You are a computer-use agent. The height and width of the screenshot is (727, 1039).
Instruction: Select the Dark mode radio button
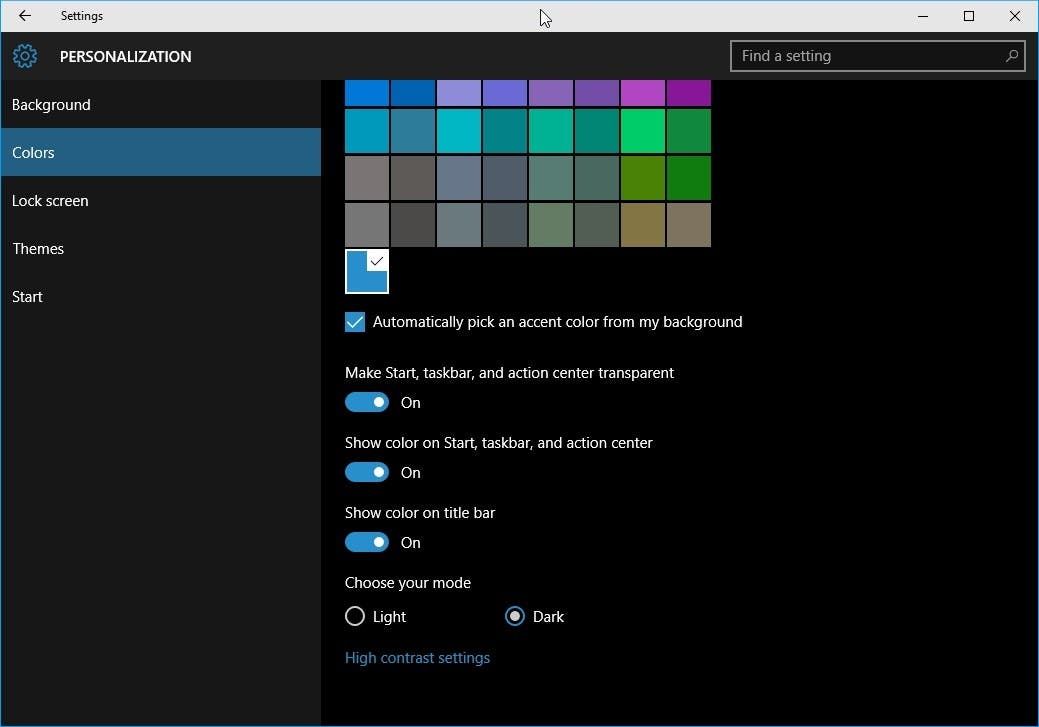[515, 616]
